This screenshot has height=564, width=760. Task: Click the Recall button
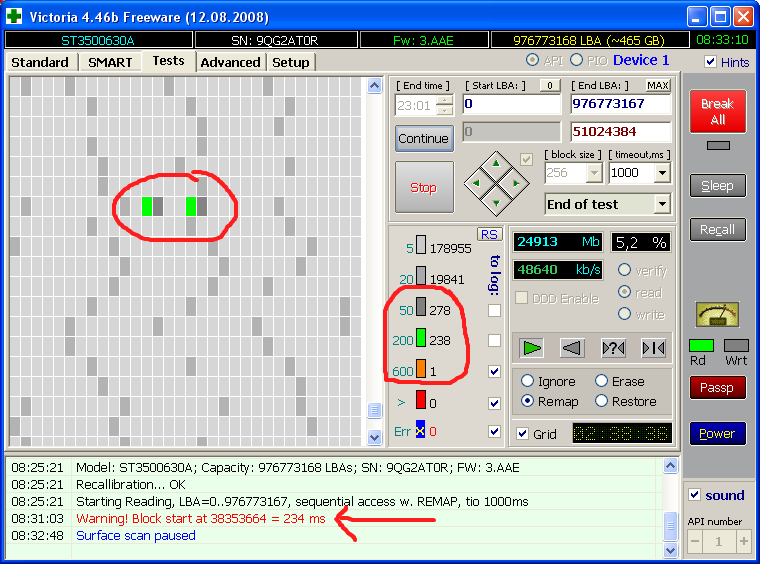[718, 230]
